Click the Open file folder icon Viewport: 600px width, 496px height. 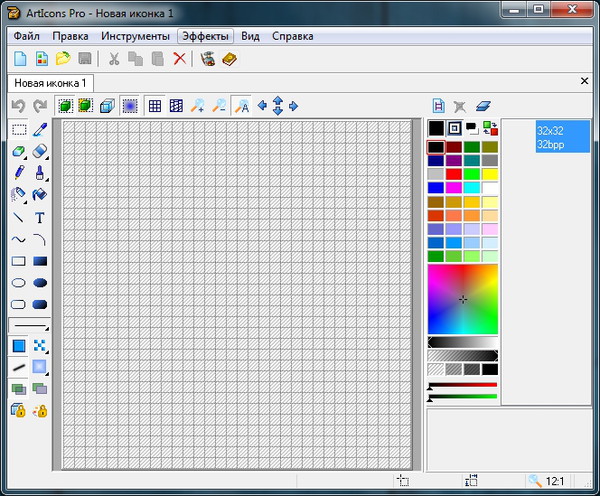click(x=64, y=59)
